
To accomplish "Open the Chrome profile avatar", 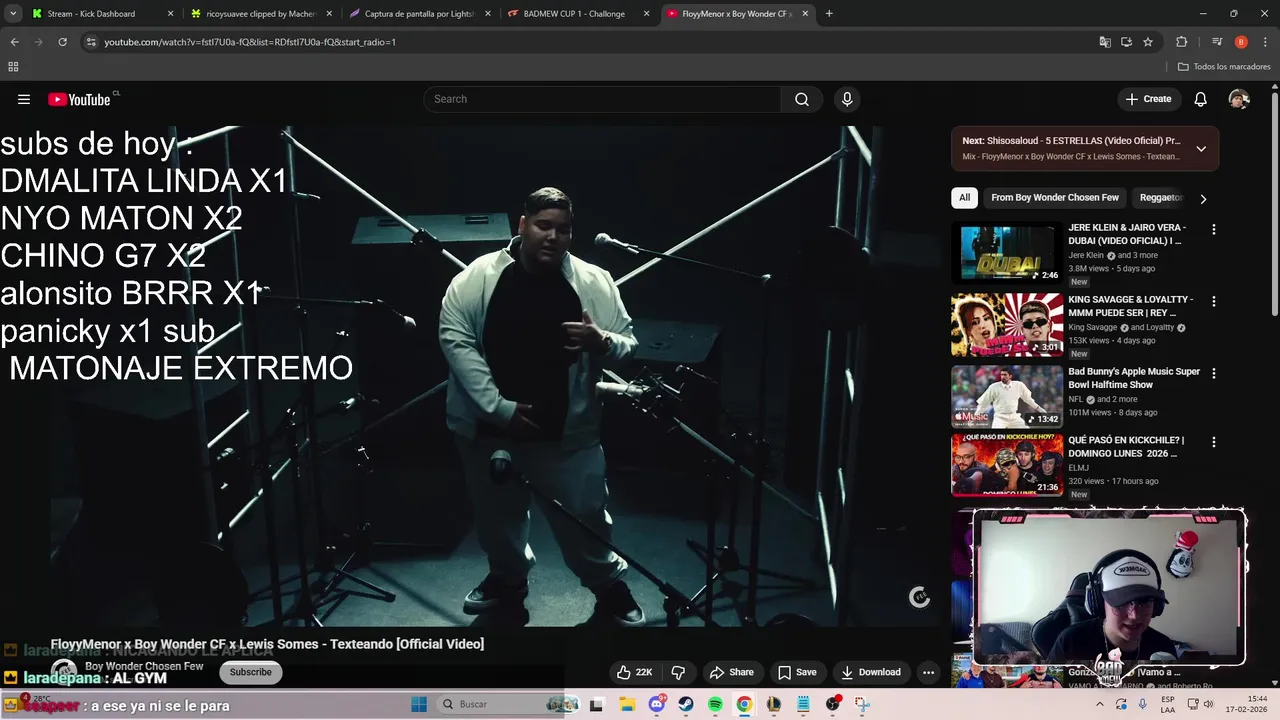I will pyautogui.click(x=1241, y=42).
